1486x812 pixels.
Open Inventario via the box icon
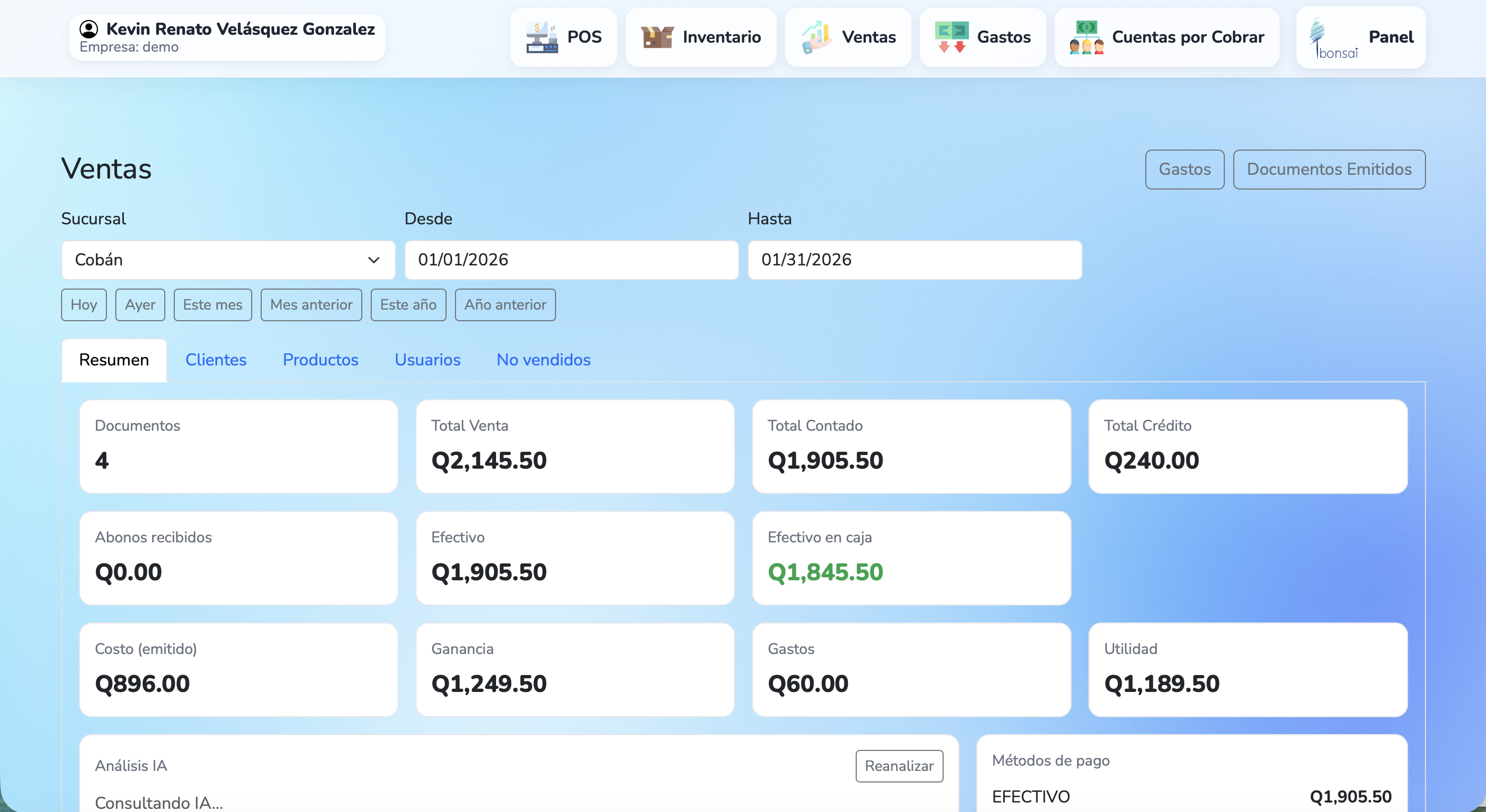(657, 37)
